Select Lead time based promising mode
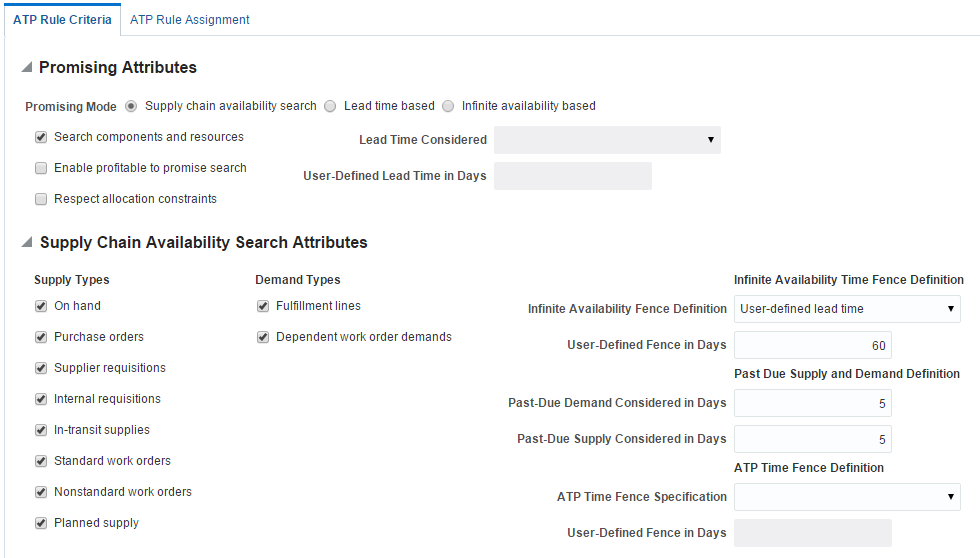980x558 pixels. point(331,106)
